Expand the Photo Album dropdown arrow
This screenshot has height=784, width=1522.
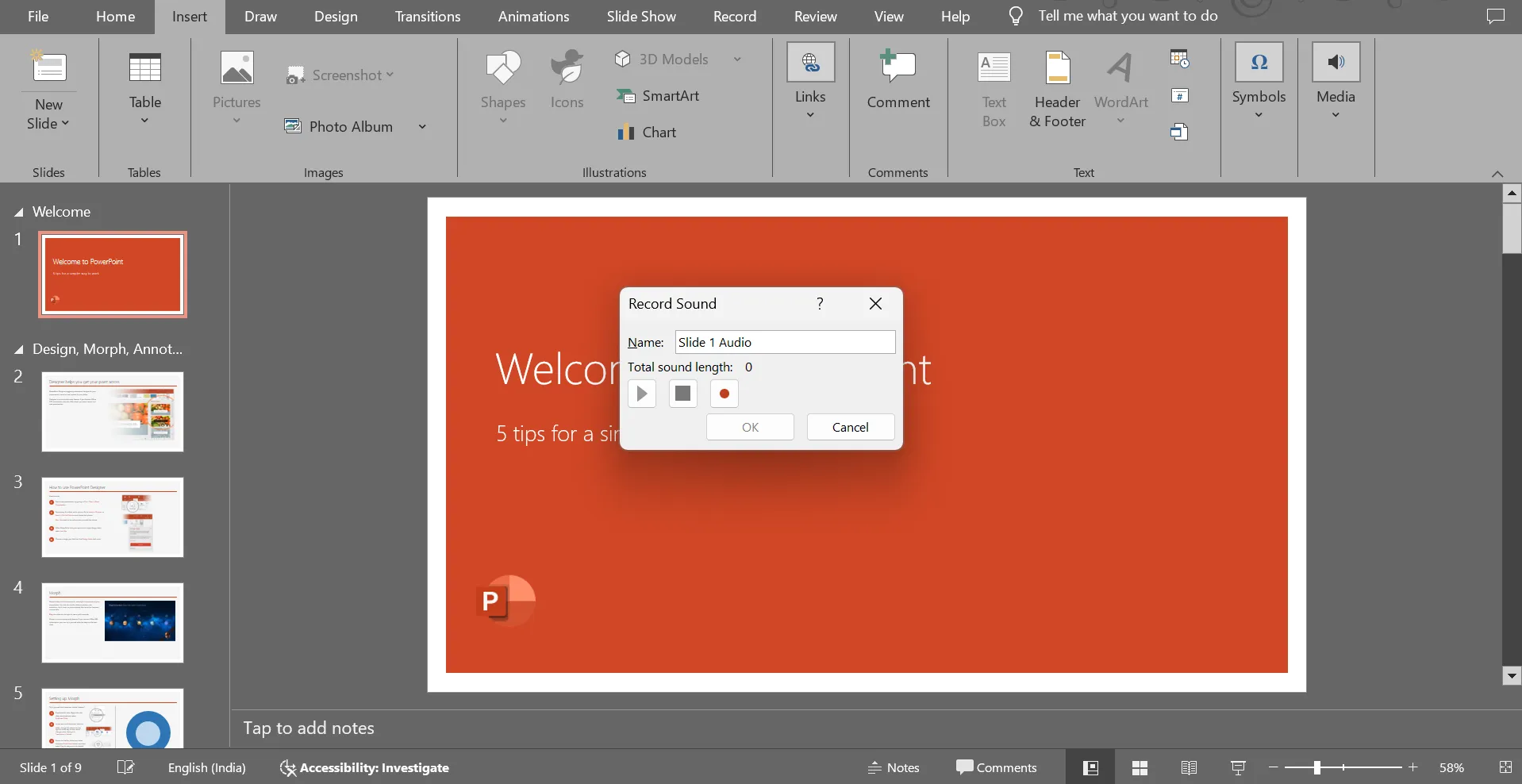pyautogui.click(x=422, y=126)
